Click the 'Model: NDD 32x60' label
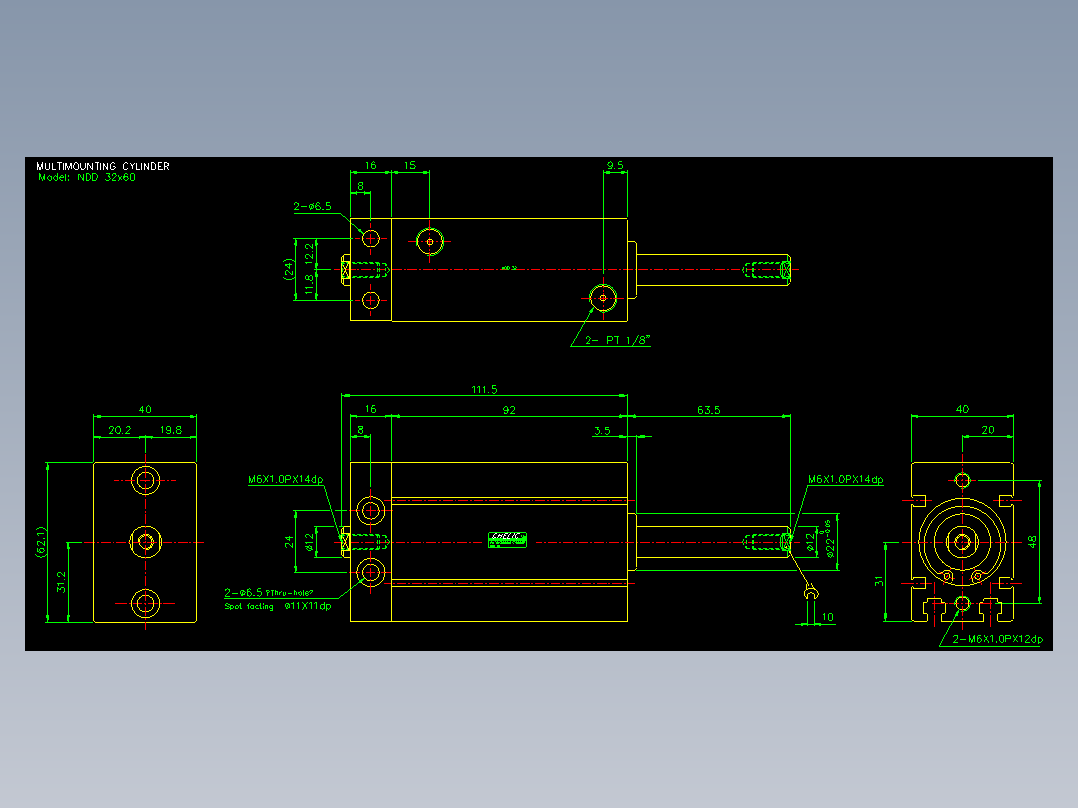 click(x=87, y=177)
